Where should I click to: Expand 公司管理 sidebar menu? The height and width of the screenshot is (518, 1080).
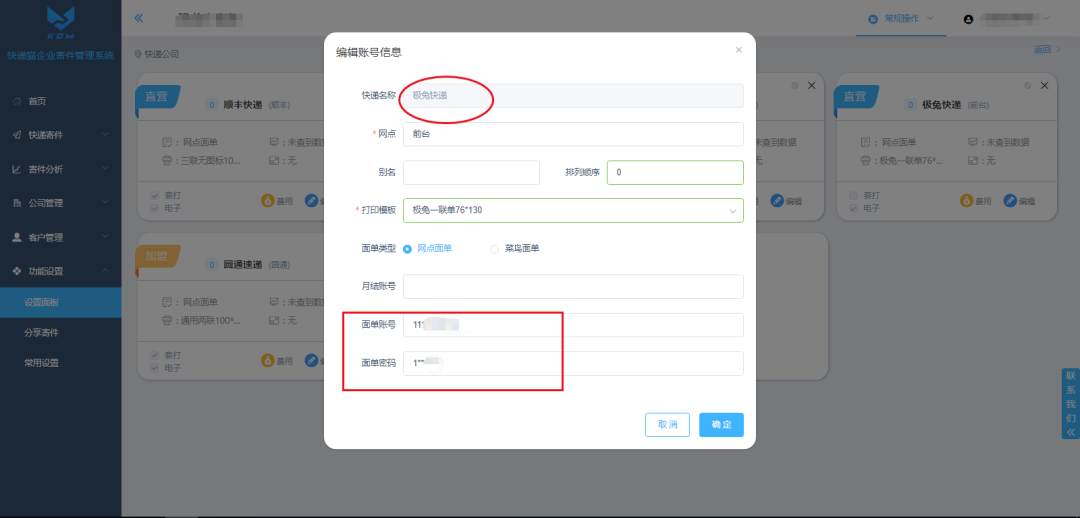(x=61, y=203)
